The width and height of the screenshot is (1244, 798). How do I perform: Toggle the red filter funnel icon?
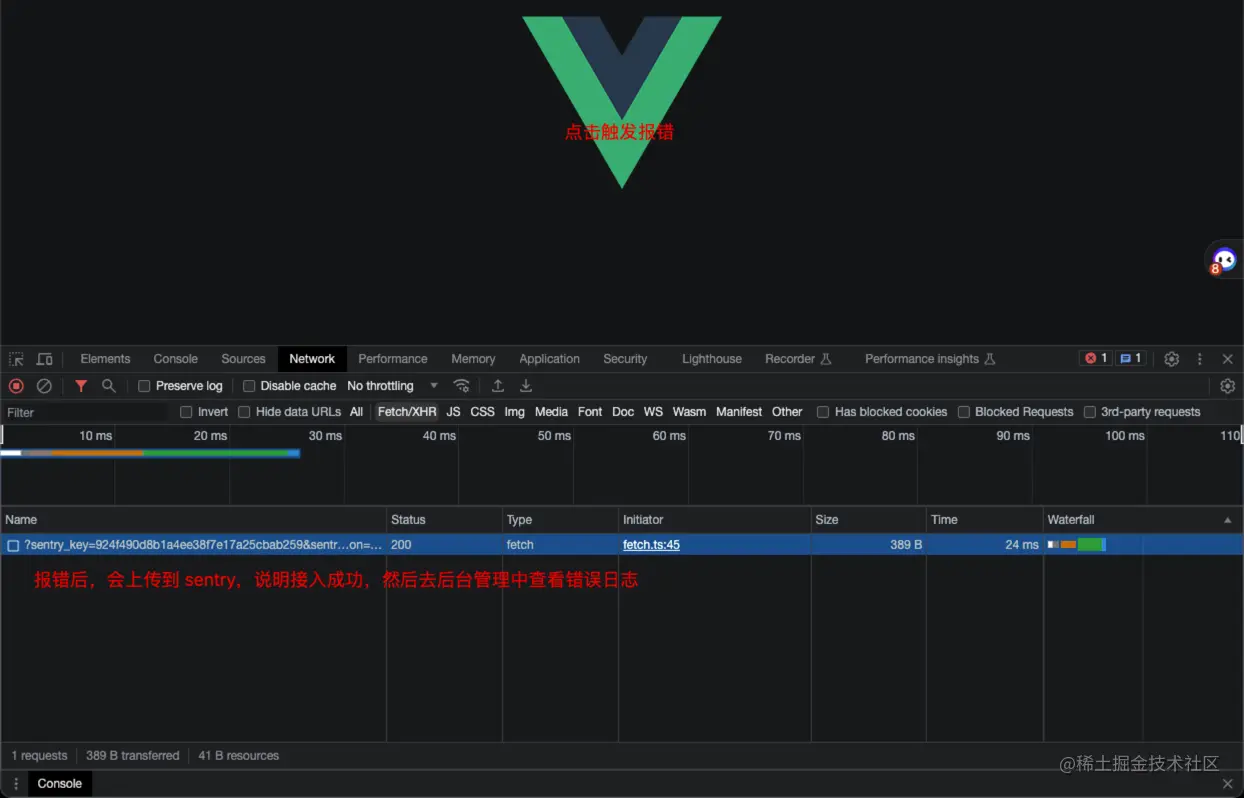(x=81, y=386)
